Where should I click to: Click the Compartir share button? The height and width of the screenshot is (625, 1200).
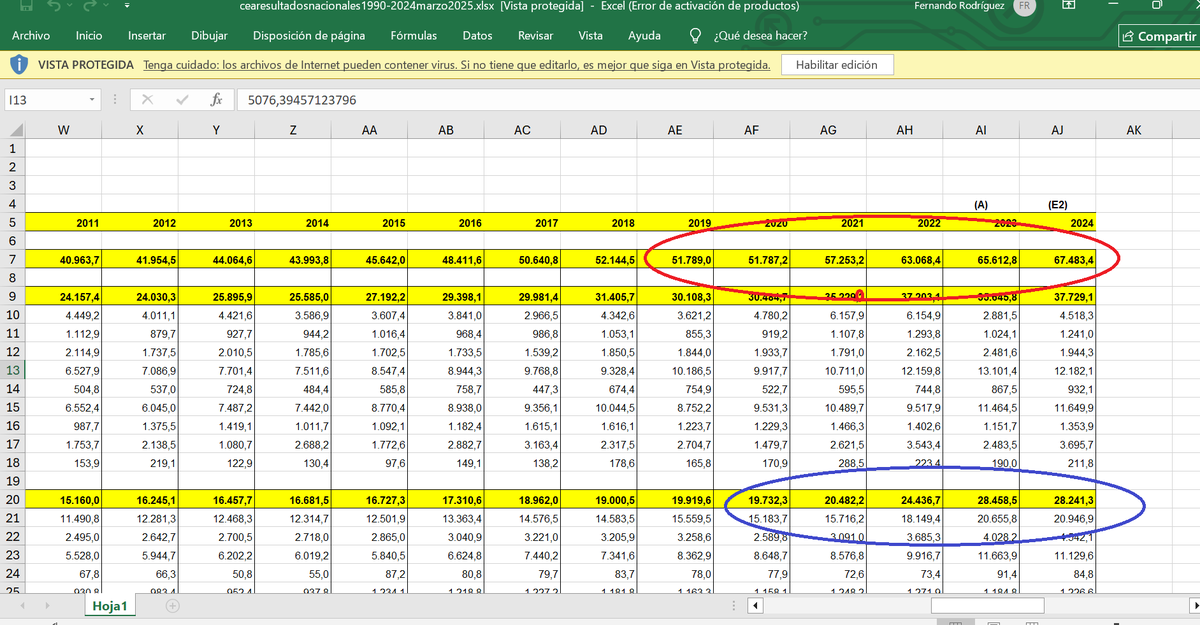click(1159, 36)
